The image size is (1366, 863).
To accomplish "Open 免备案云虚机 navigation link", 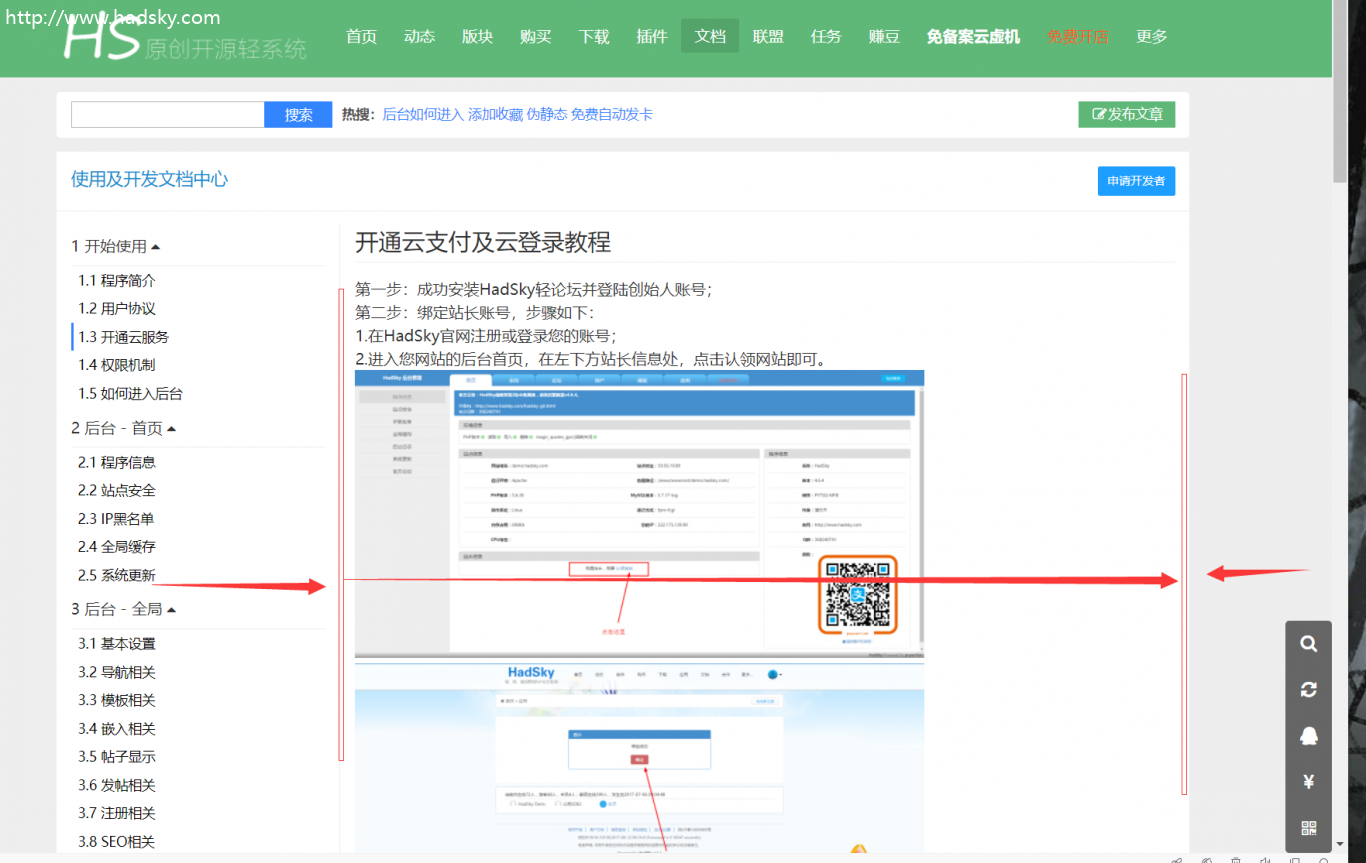I will tap(973, 36).
